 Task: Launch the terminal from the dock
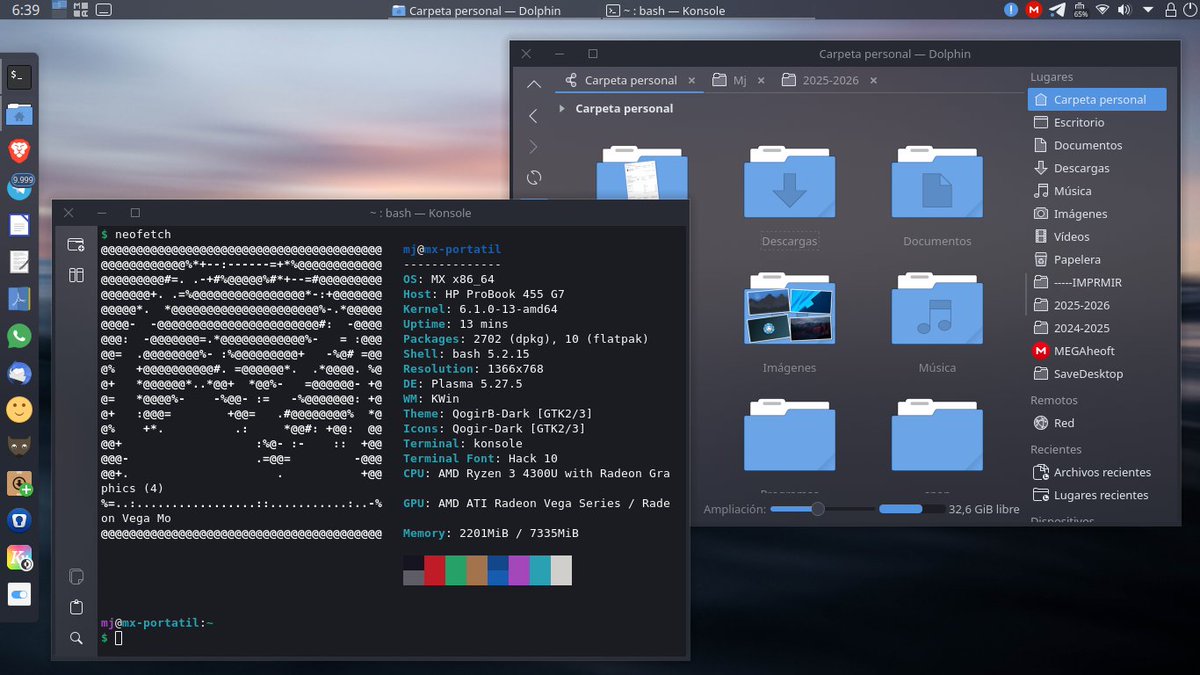(19, 75)
